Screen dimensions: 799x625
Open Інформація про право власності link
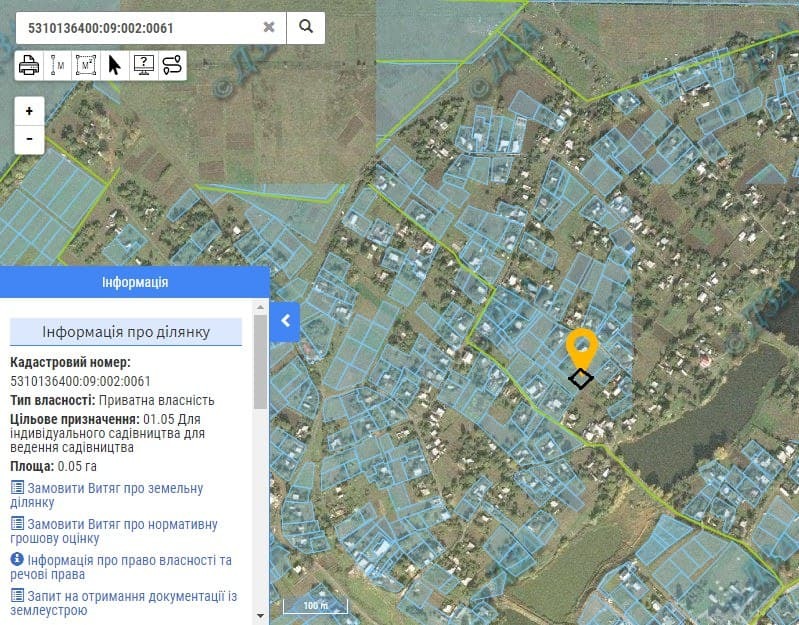tap(120, 567)
